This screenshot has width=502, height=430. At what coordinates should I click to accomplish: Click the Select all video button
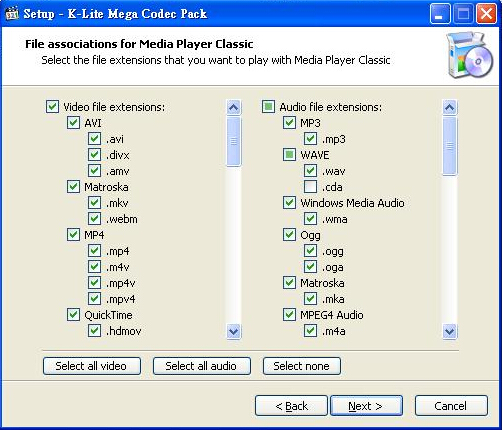click(92, 366)
